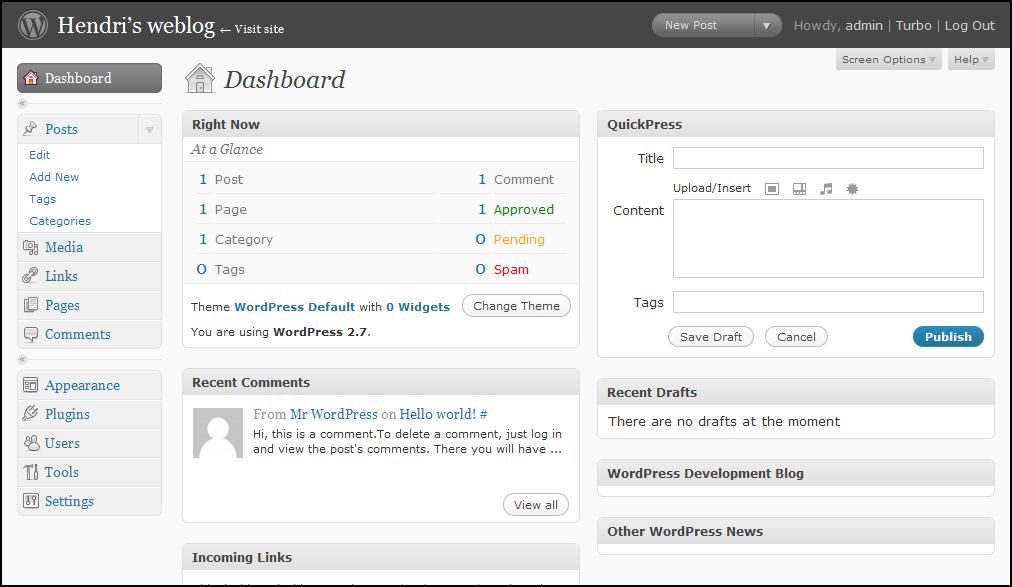Click Mr WordPress commenter avatar
The width and height of the screenshot is (1012, 587).
click(x=218, y=433)
